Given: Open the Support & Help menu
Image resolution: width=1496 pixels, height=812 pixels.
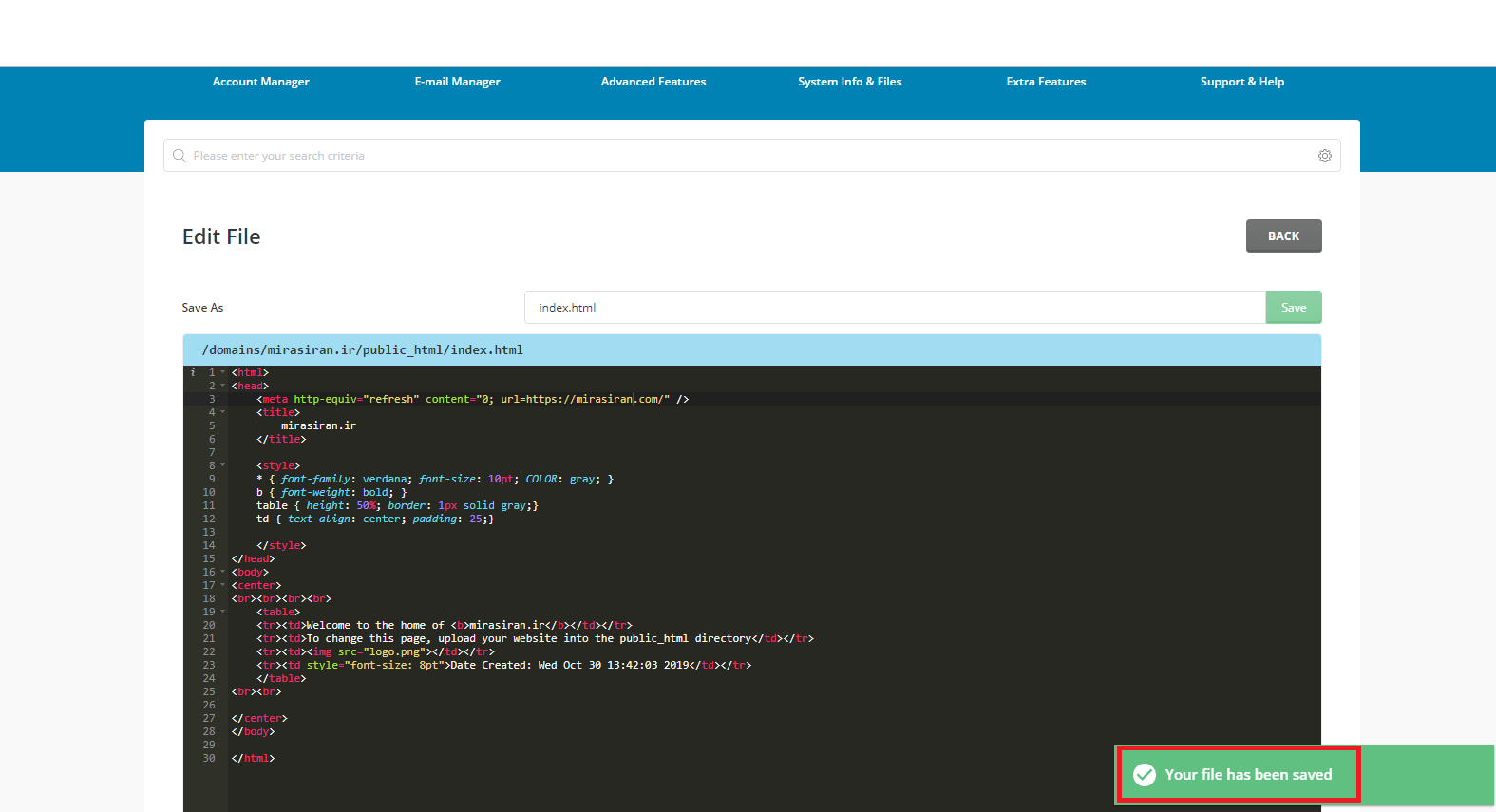Looking at the screenshot, I should (x=1242, y=82).
